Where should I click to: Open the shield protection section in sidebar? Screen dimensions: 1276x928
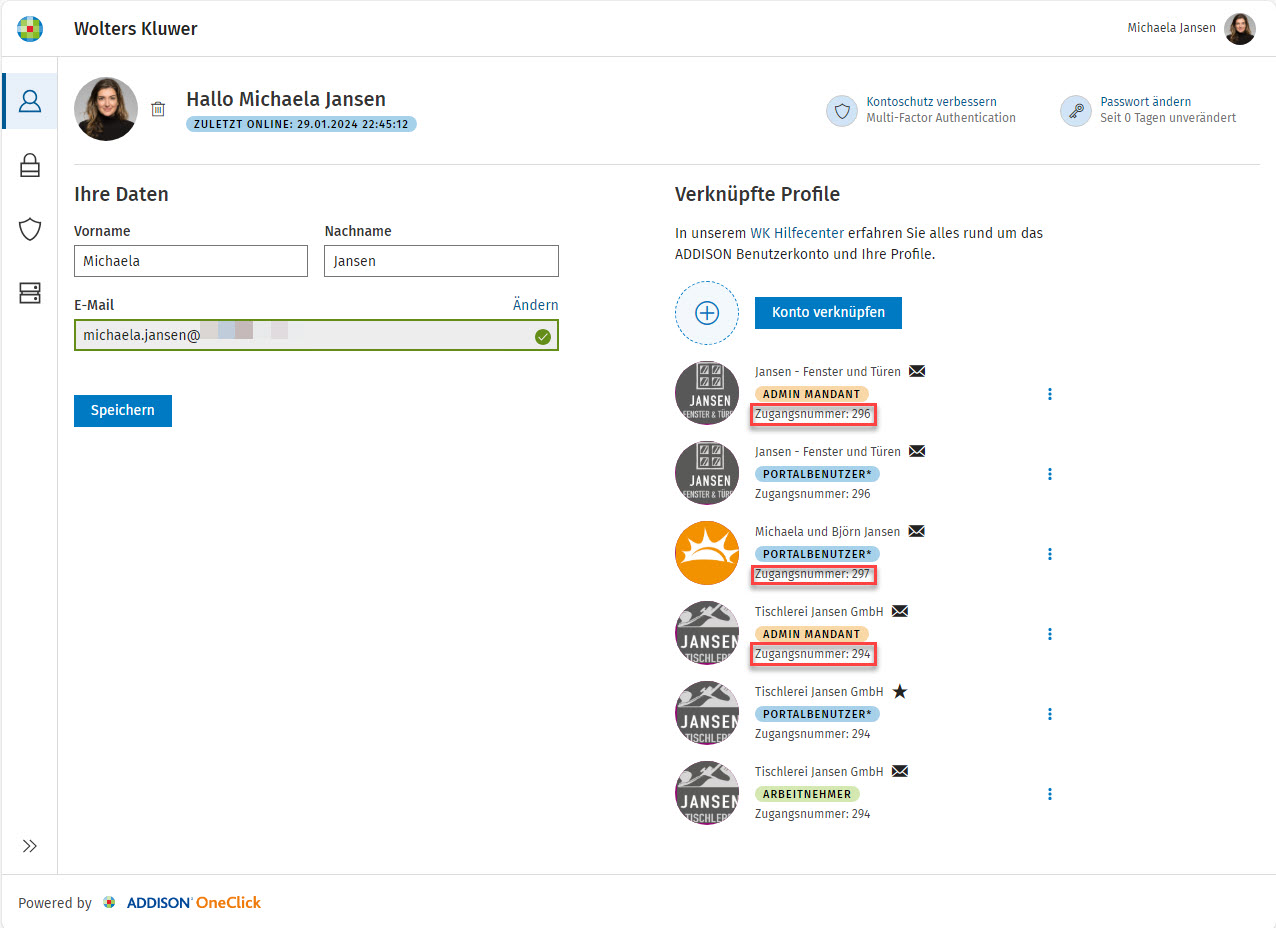30,229
